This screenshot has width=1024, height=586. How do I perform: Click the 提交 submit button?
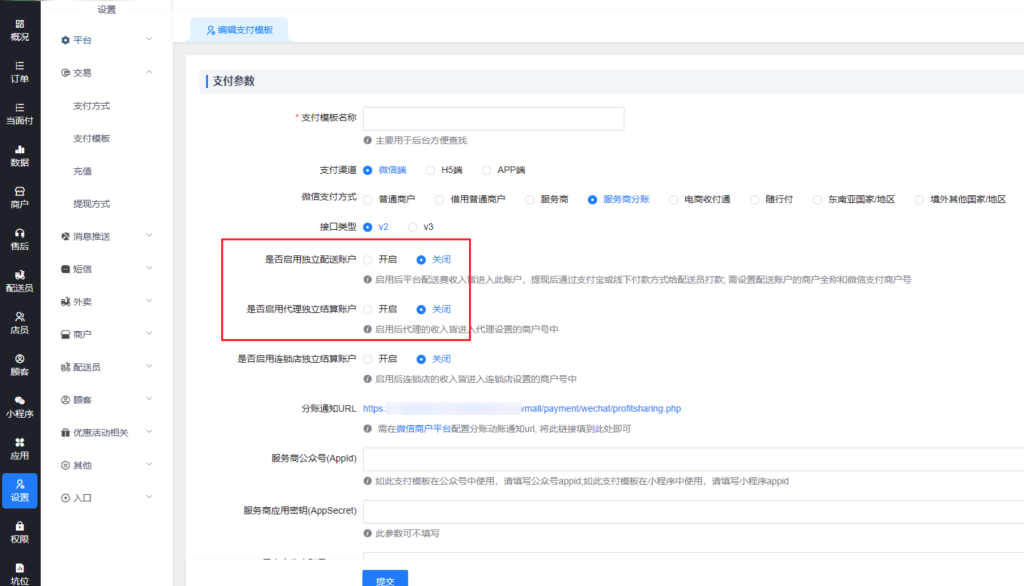(384, 578)
